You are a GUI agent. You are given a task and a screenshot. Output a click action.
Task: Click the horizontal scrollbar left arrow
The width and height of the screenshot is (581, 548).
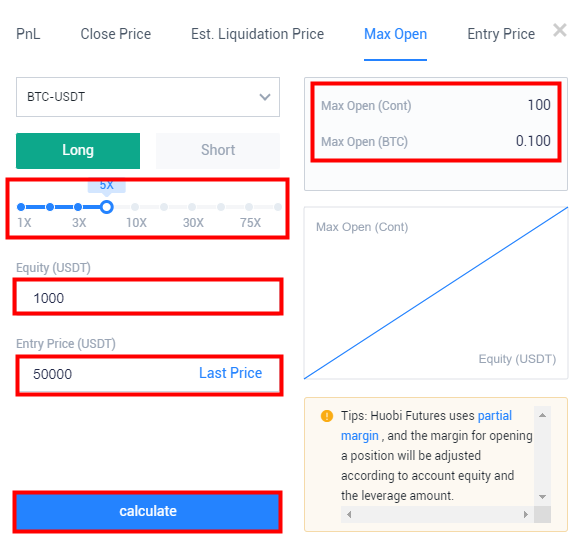349,514
